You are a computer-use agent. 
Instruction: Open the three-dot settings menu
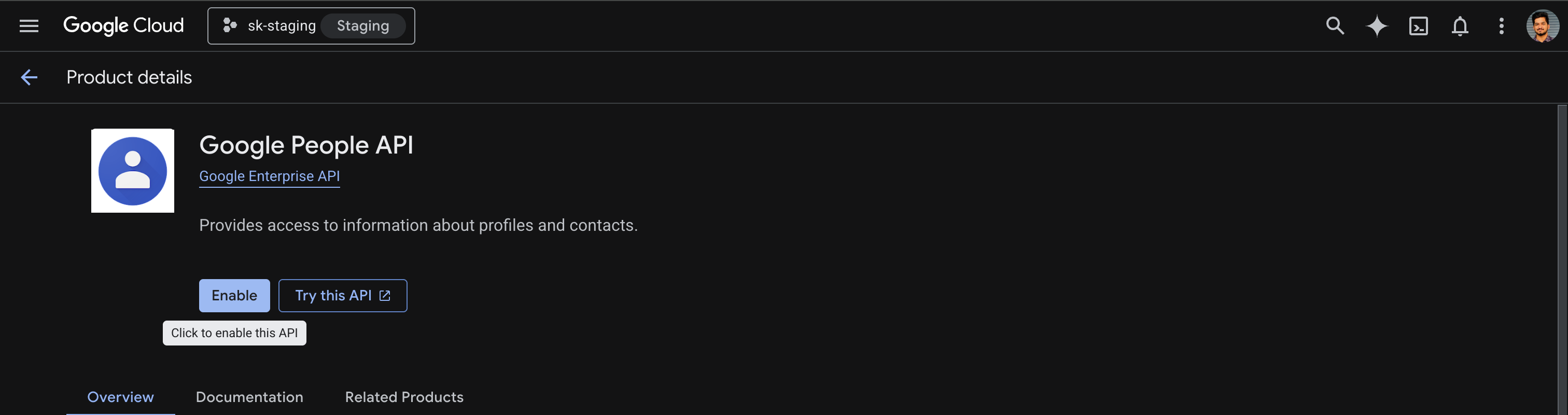(1501, 26)
